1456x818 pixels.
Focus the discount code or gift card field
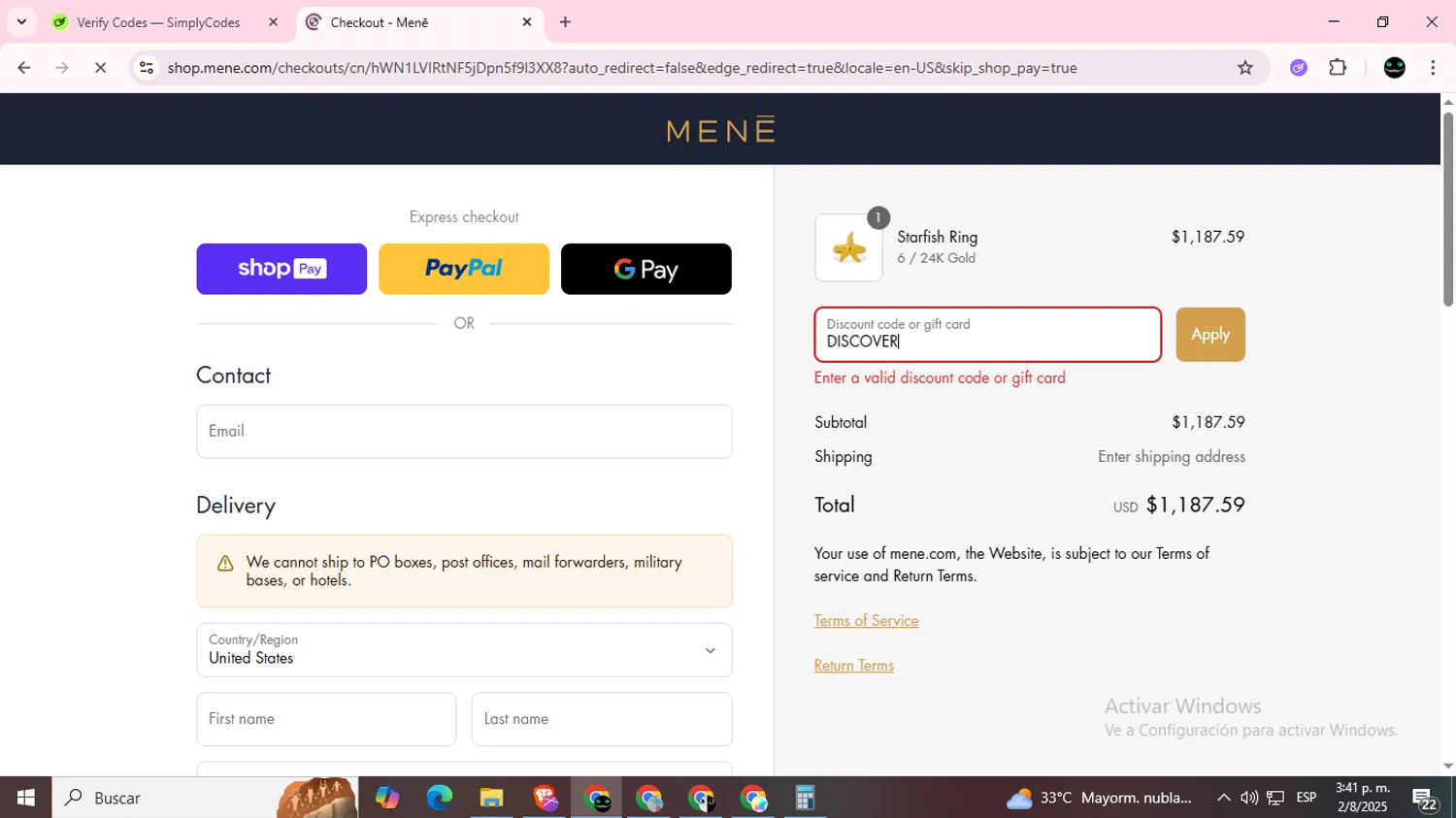[988, 335]
